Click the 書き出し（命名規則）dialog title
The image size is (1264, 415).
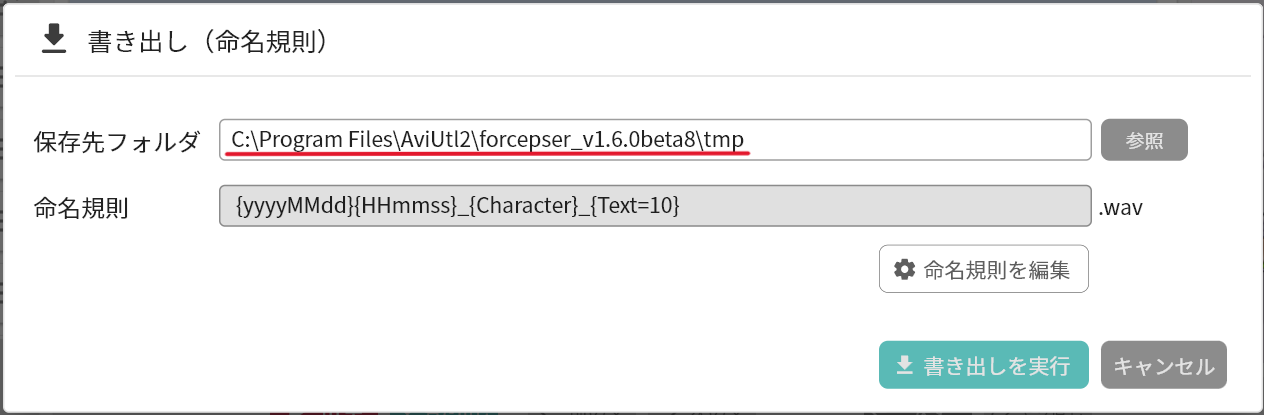(208, 41)
